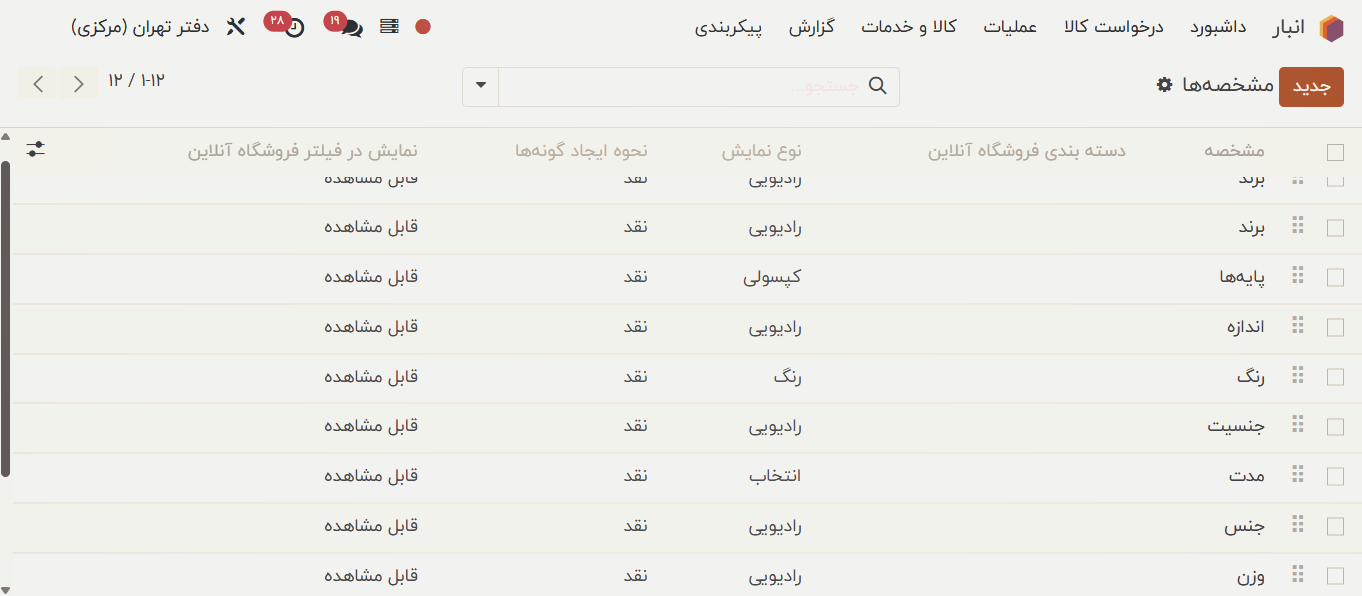Screen dimensions: 1362x596
Task: Open the مدت attribute record
Action: click(1248, 476)
